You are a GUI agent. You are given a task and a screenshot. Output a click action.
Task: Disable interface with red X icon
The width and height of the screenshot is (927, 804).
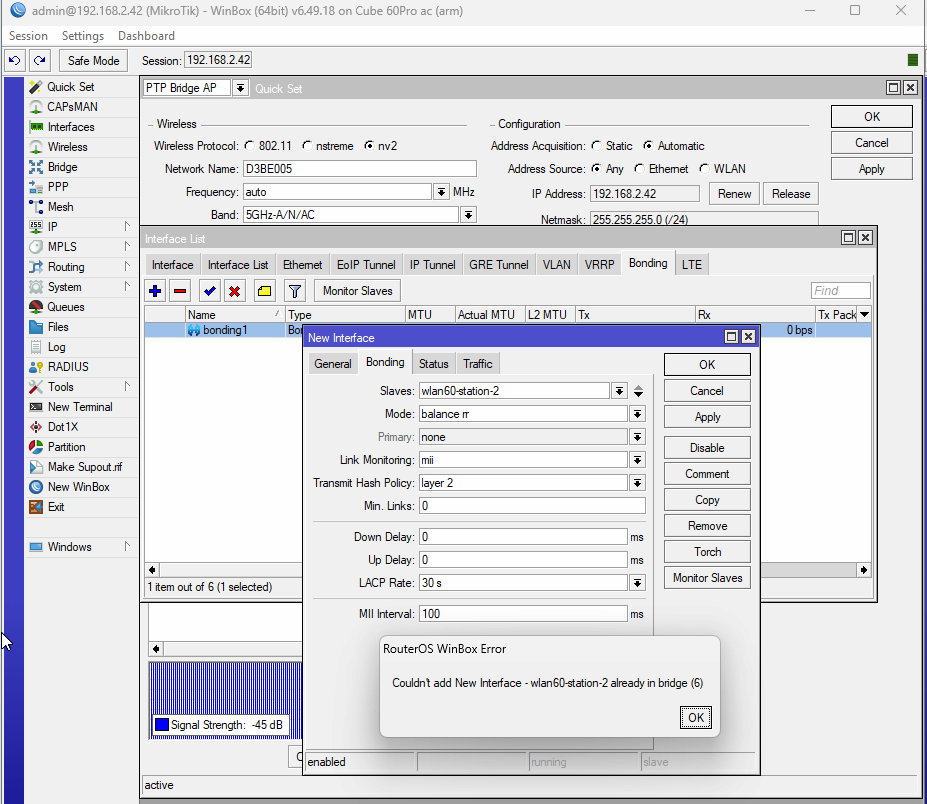click(x=235, y=291)
